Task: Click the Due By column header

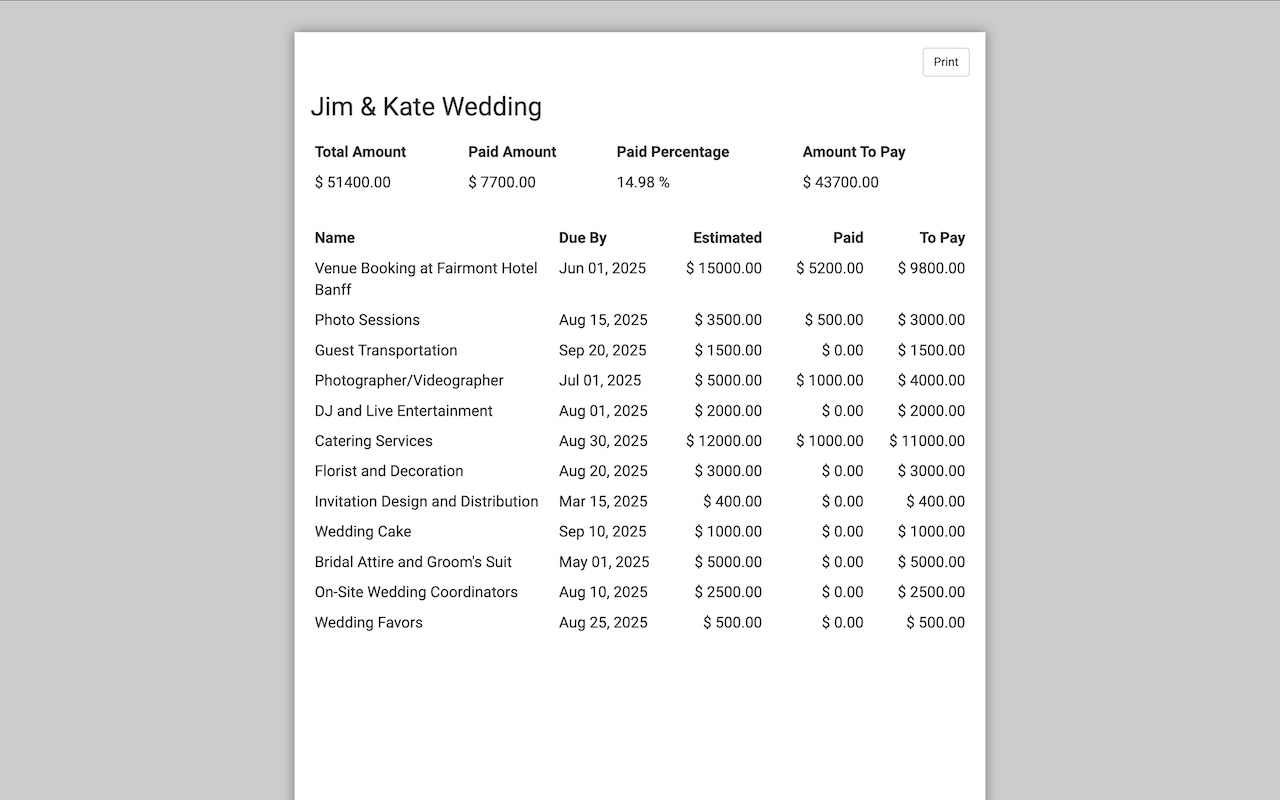Action: coord(583,238)
